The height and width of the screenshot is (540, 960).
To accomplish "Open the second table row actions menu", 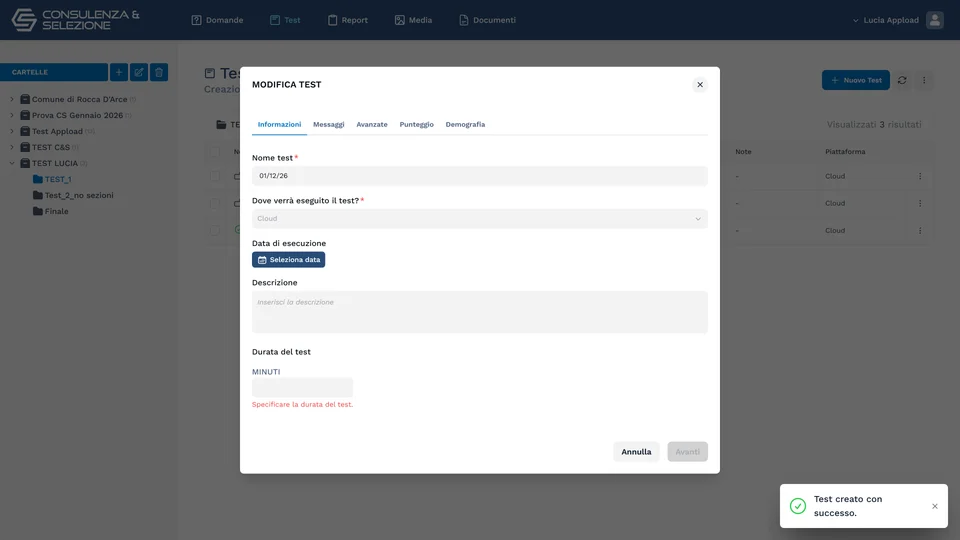I will pyautogui.click(x=920, y=203).
